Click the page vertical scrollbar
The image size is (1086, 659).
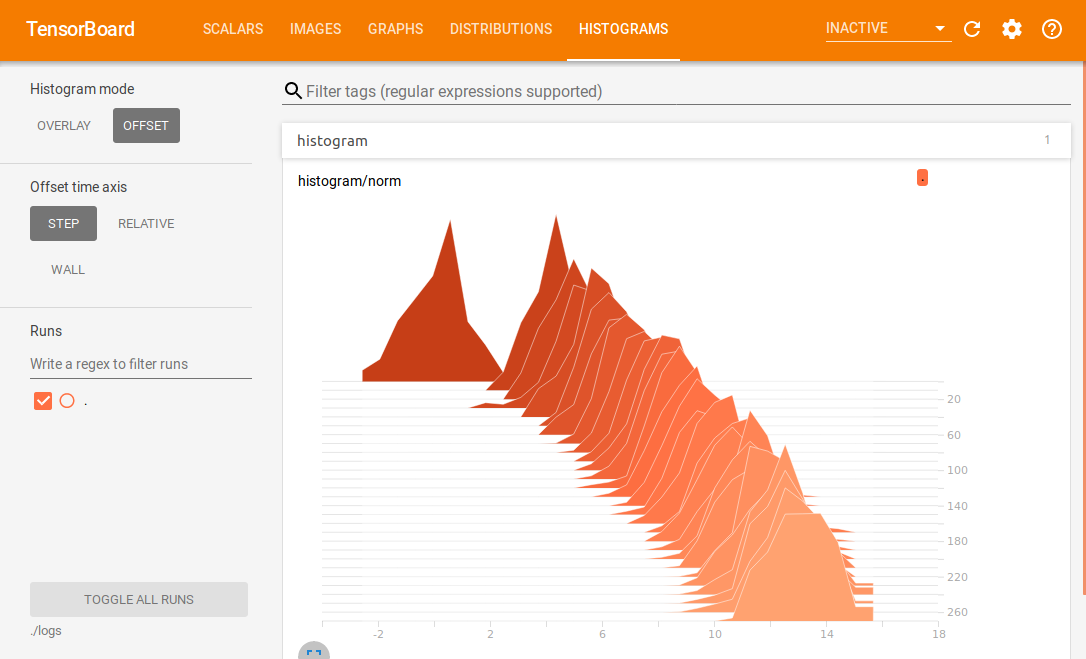point(1083,329)
